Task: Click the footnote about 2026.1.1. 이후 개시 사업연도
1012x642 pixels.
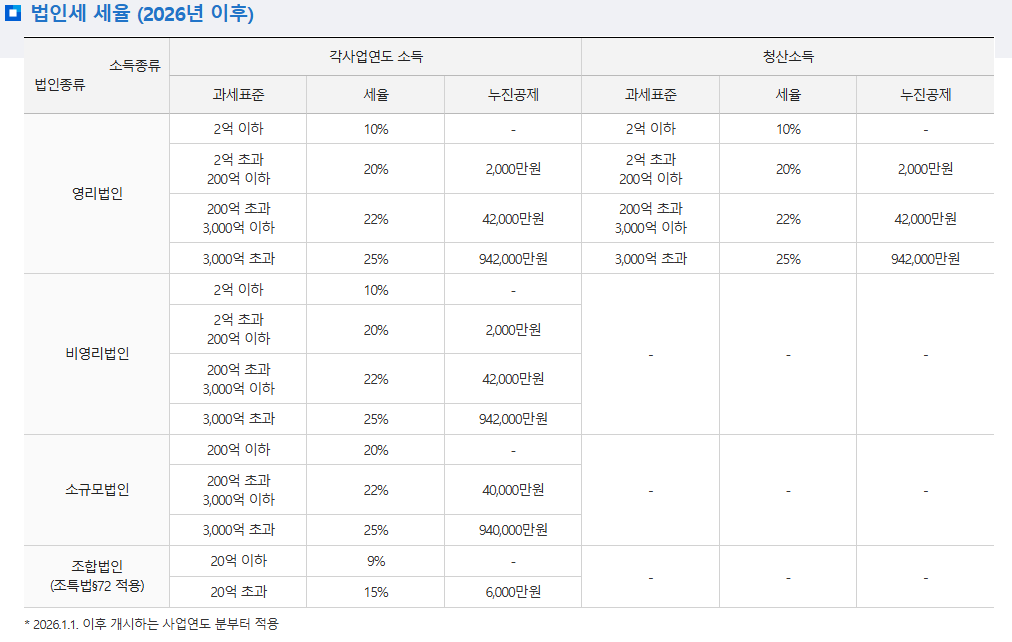Action: (152, 624)
